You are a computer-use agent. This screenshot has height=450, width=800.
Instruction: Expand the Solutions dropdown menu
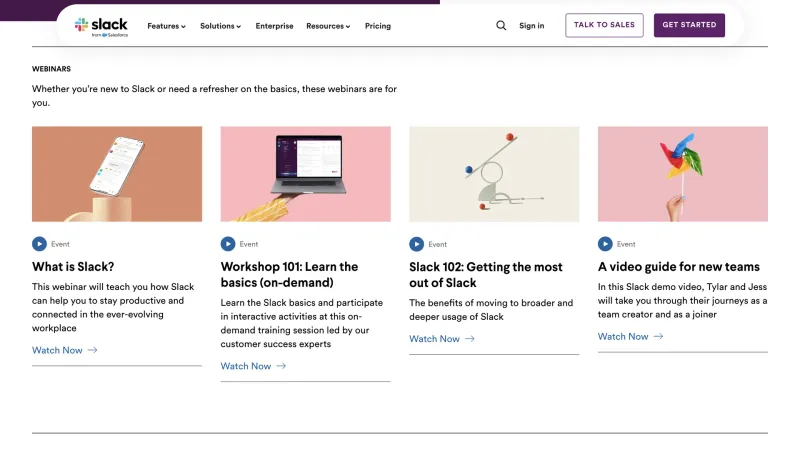220,26
